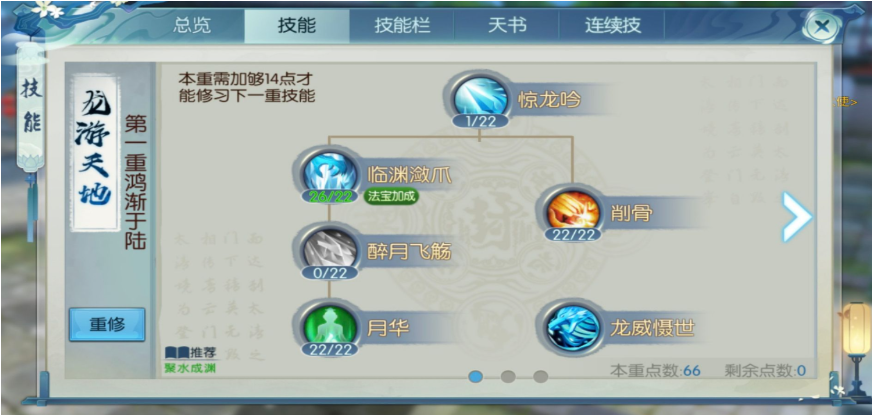Switch to the 连续技 tab

pos(612,26)
